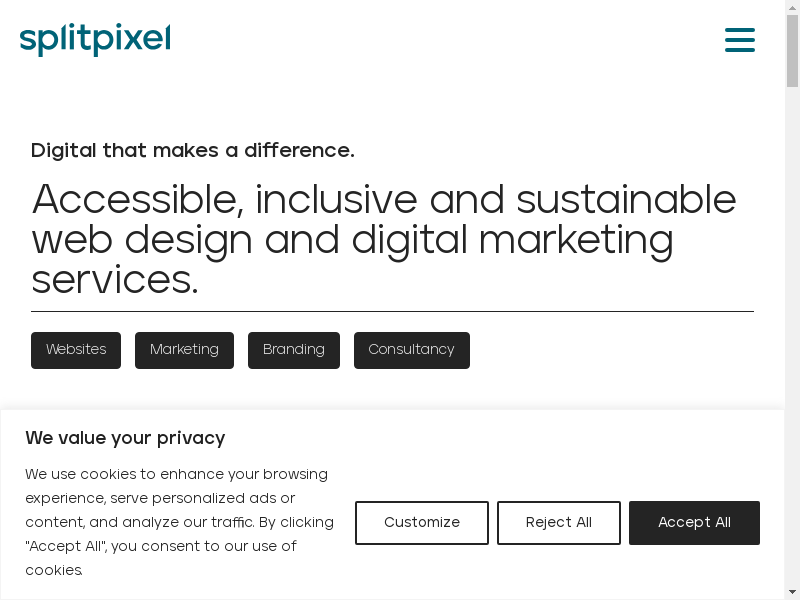The width and height of the screenshot is (800, 600).
Task: Open the Consultancy service tag
Action: click(x=411, y=350)
